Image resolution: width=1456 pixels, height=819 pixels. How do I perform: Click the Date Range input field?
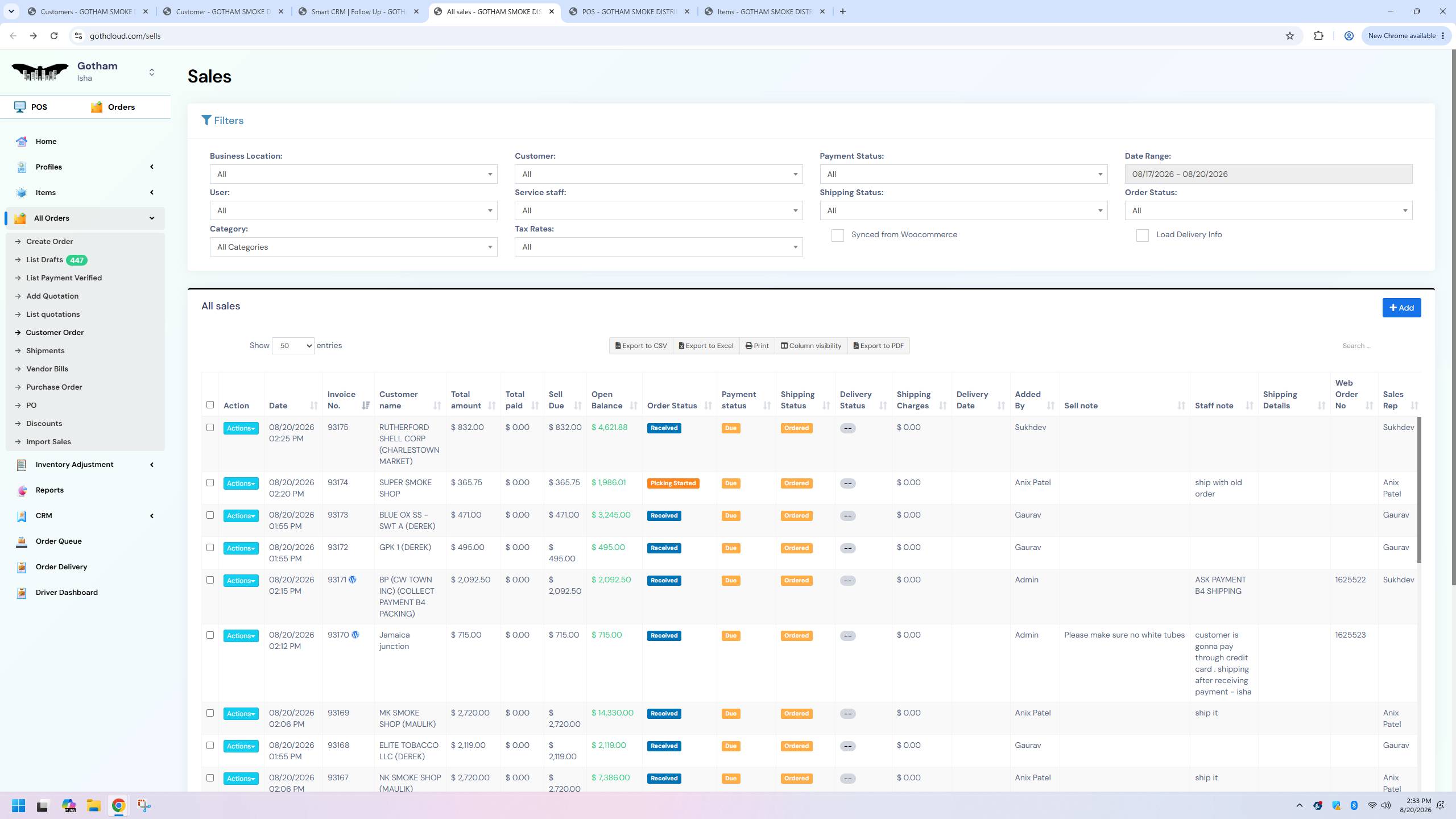pos(1268,174)
